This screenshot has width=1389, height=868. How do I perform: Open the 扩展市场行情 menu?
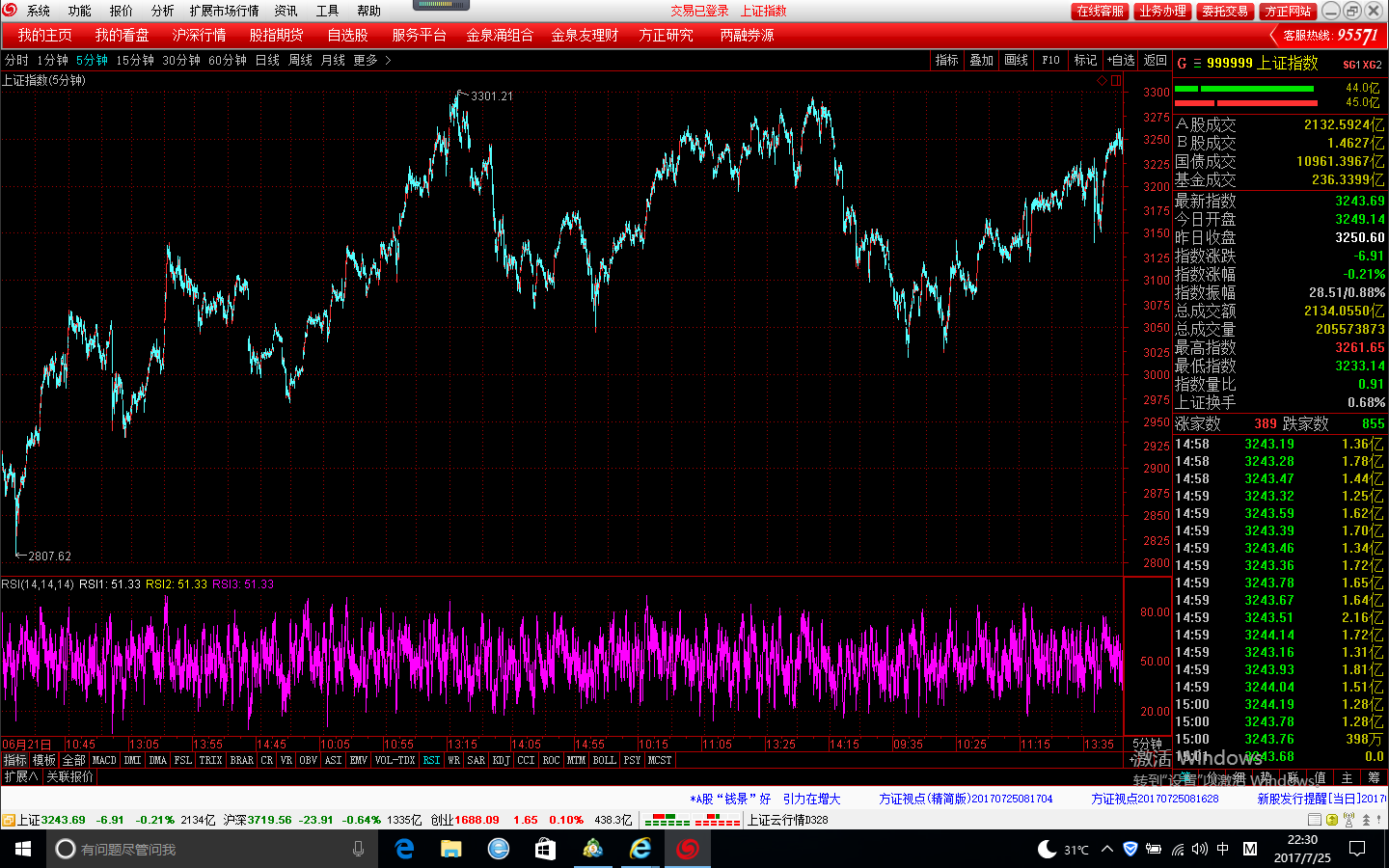(224, 11)
